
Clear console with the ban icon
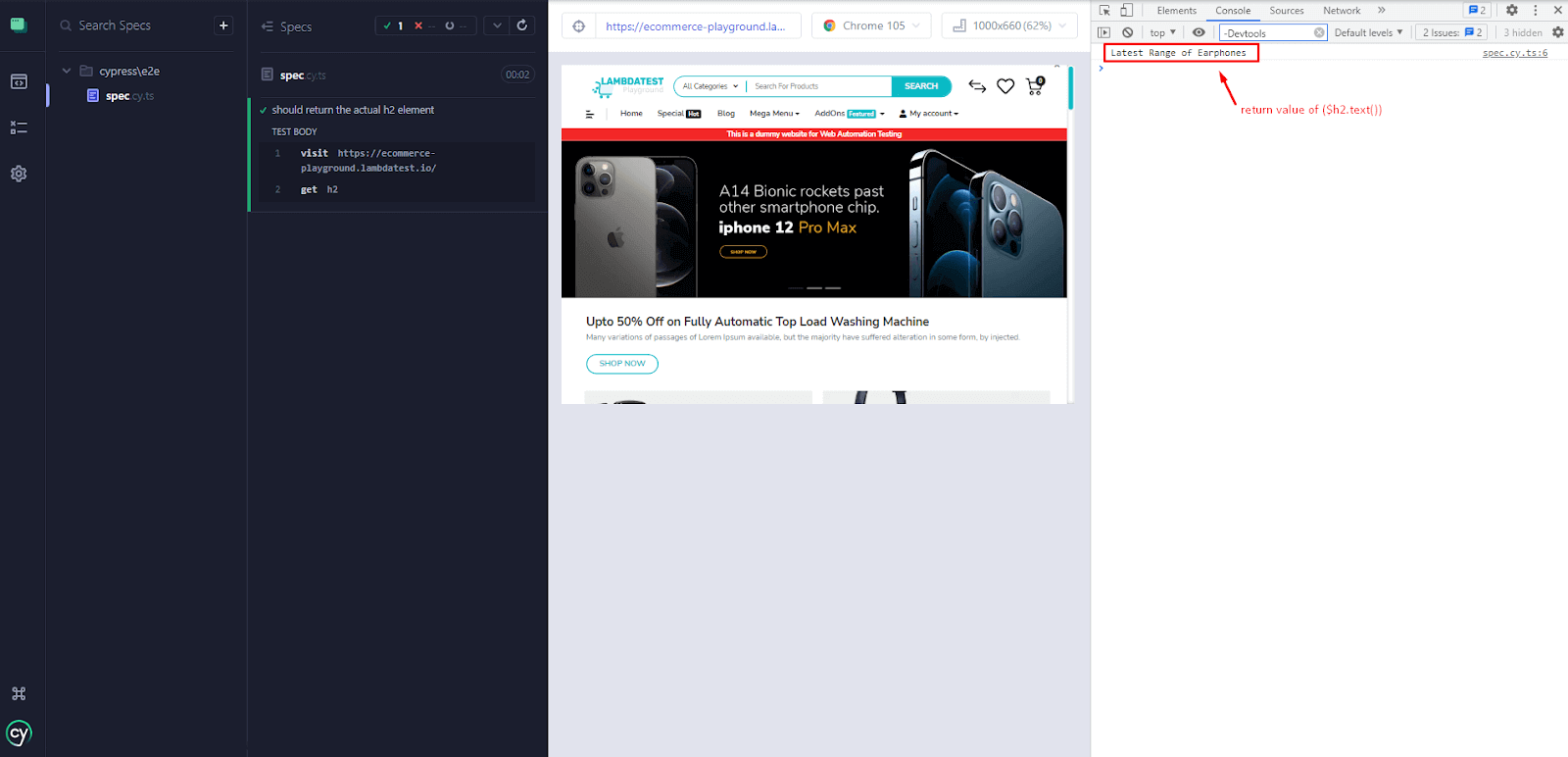(x=1128, y=32)
